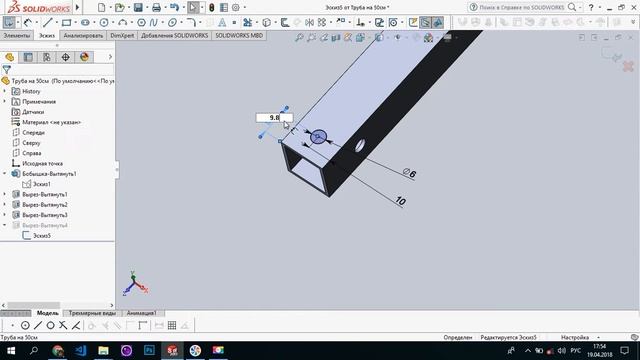Select the Offset Entities tool

tap(285, 22)
